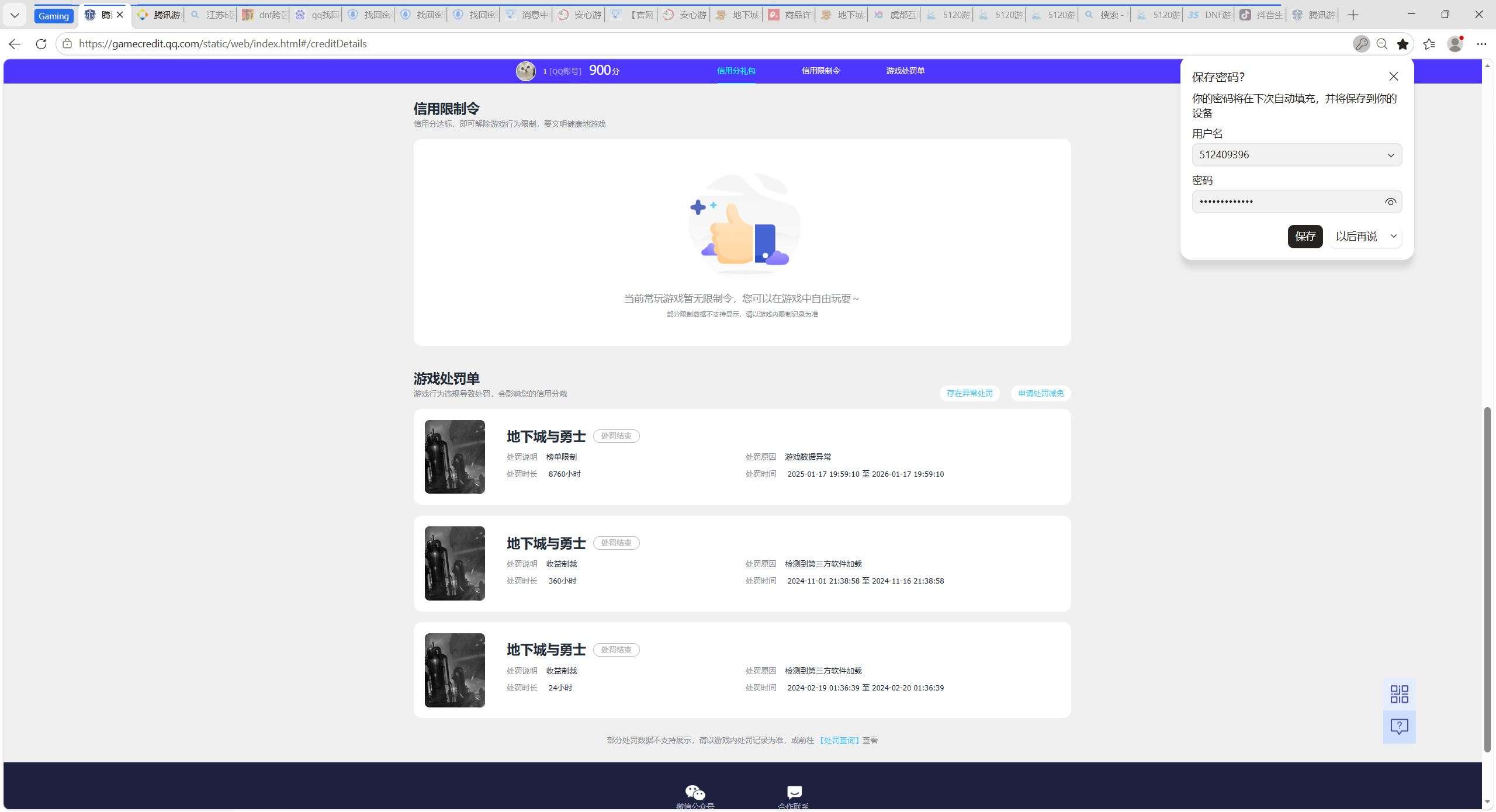Image resolution: width=1496 pixels, height=812 pixels.
Task: Expand the 以后再说 options arrow
Action: coord(1393,237)
